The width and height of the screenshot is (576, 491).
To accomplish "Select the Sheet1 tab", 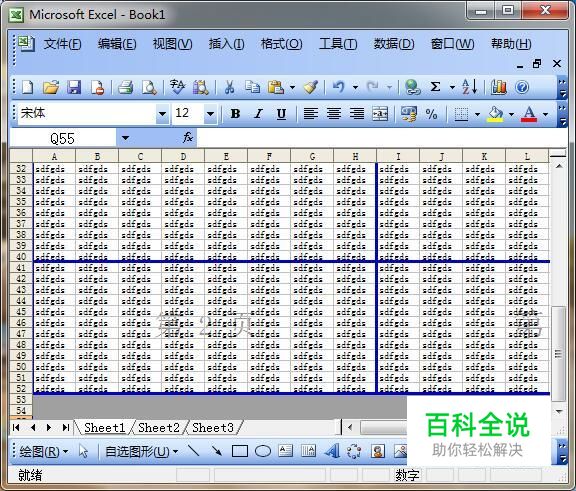I will (x=104, y=427).
